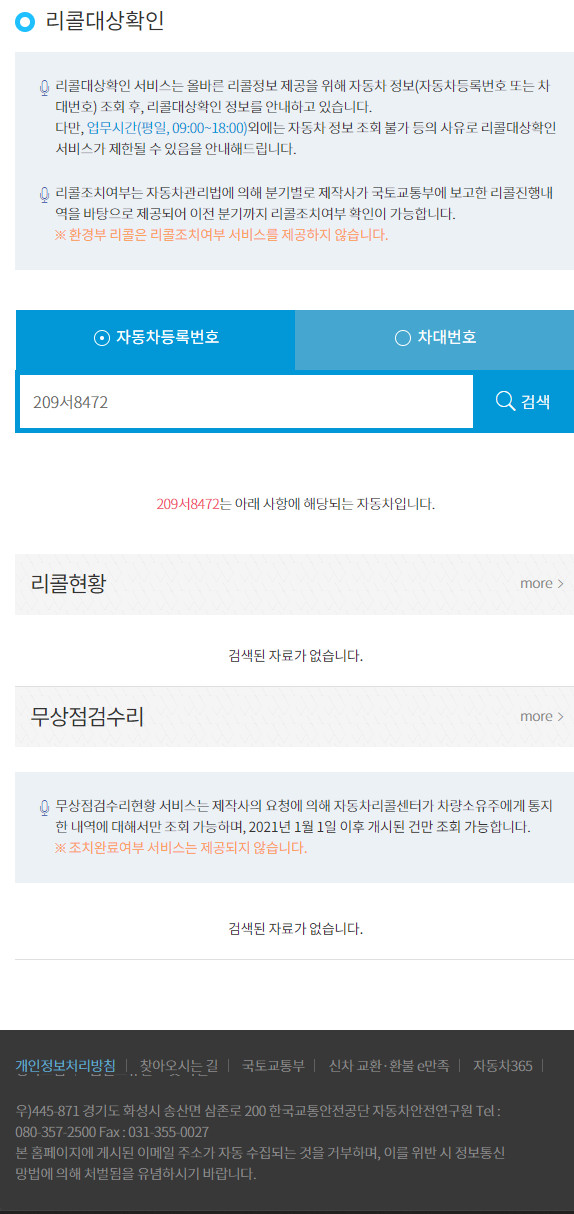Image resolution: width=574 pixels, height=1214 pixels.
Task: Click the 리콜현황 section heading
Action: [68, 583]
